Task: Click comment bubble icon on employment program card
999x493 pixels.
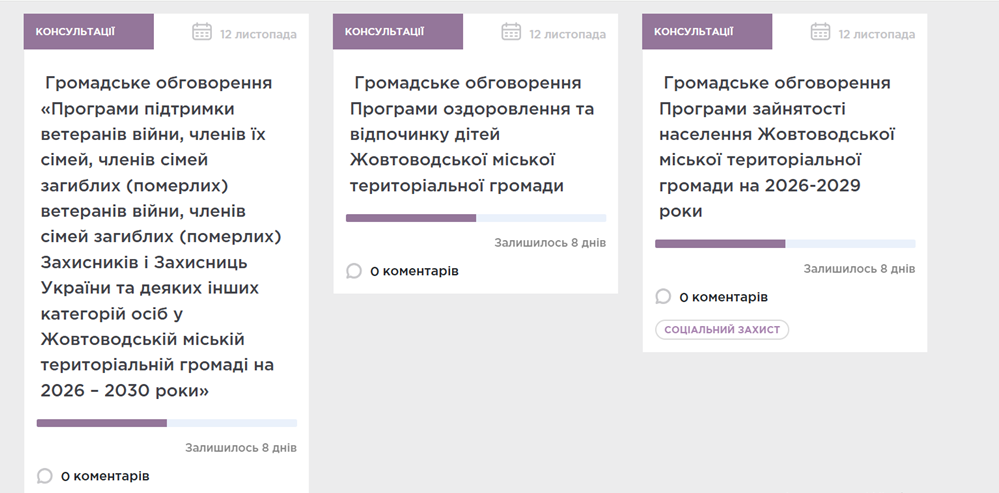Action: pos(663,297)
